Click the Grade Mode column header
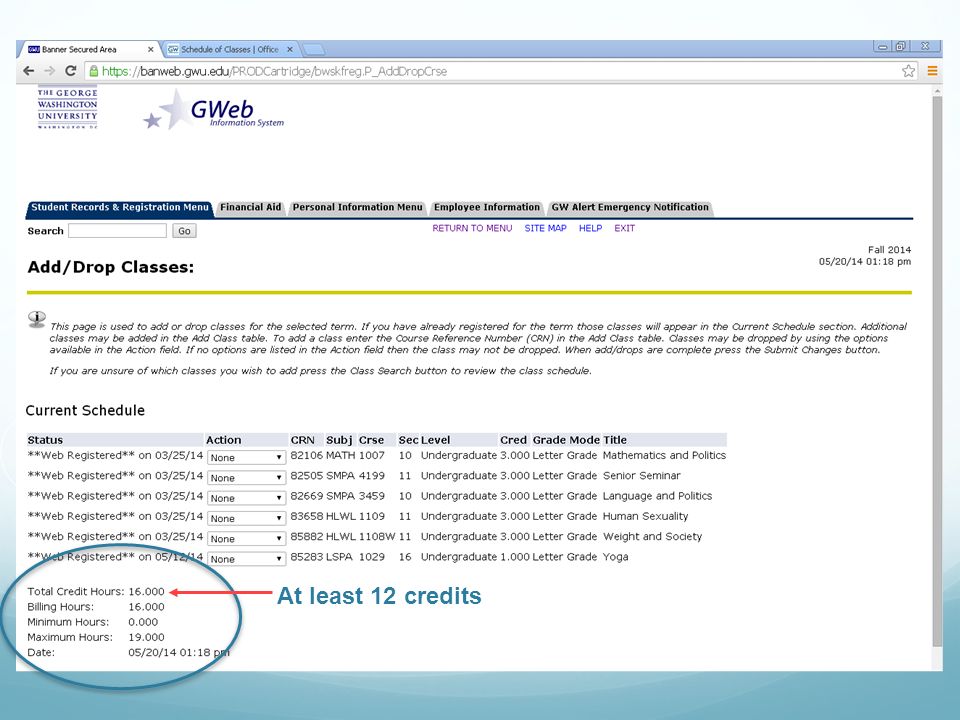Screen dimensions: 960x720 coord(566,440)
